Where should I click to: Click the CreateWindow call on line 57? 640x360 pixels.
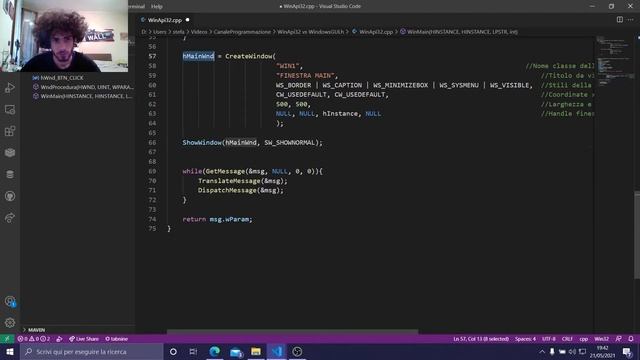[249, 56]
